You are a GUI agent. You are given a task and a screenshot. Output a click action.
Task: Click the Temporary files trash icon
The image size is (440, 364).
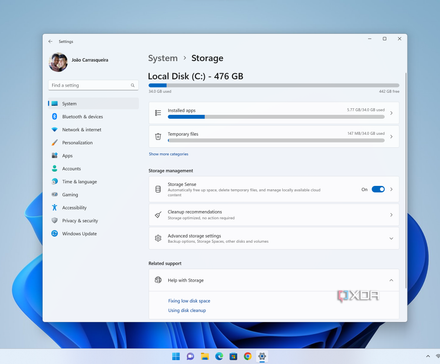tap(158, 136)
